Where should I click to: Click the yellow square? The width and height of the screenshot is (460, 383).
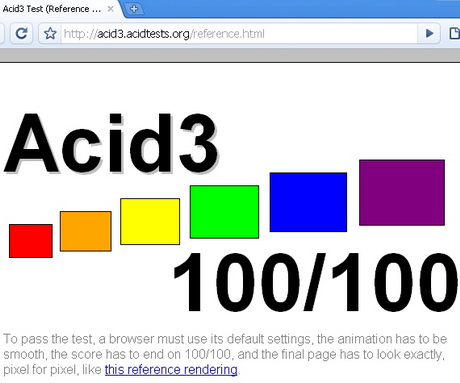tap(150, 221)
